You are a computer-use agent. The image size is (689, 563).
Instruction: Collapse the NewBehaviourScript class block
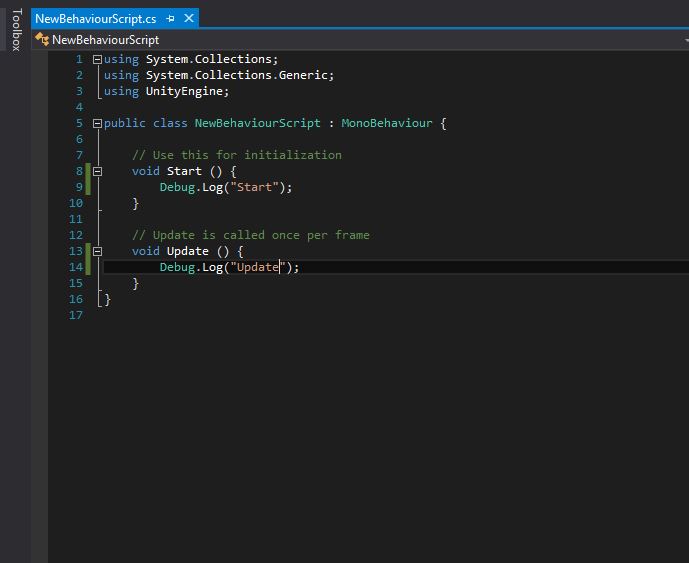pos(97,123)
